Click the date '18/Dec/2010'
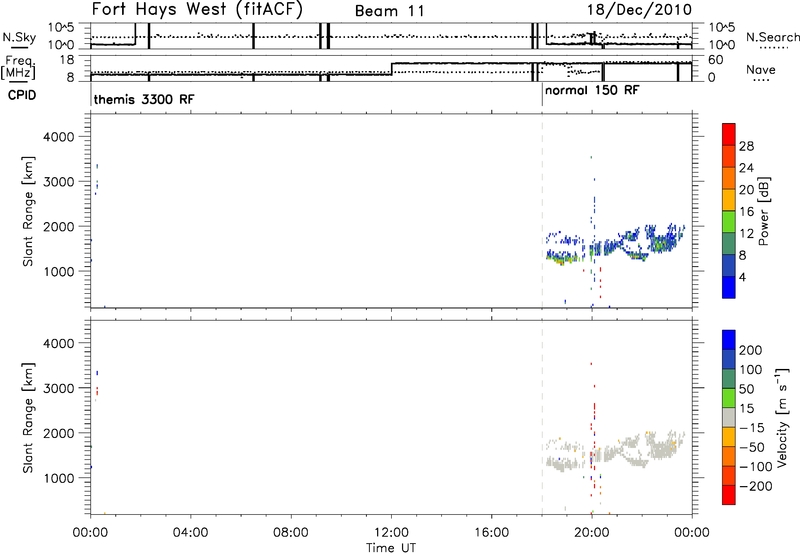The height and width of the screenshot is (554, 800). (639, 10)
